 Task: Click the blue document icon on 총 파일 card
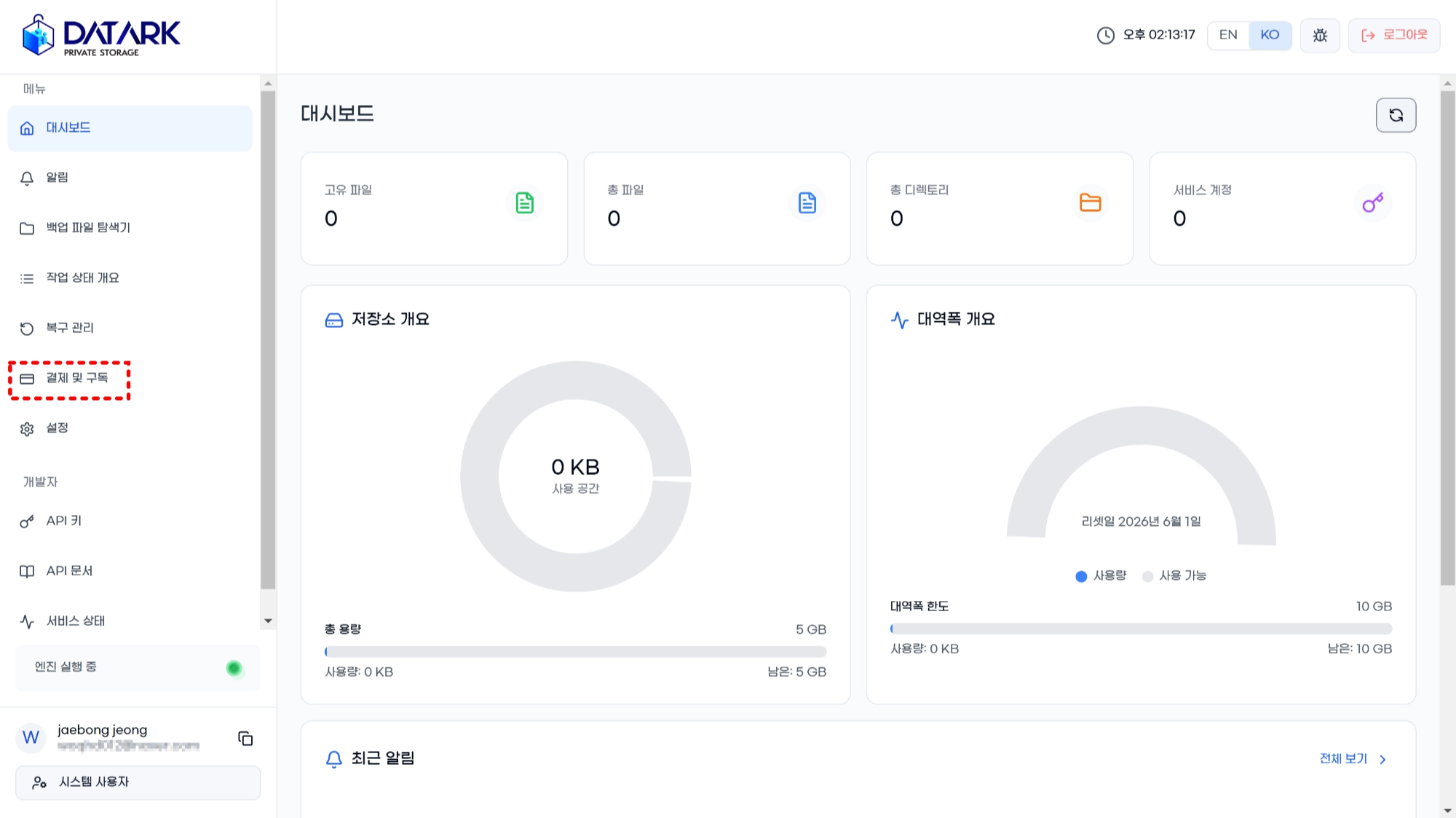[807, 203]
